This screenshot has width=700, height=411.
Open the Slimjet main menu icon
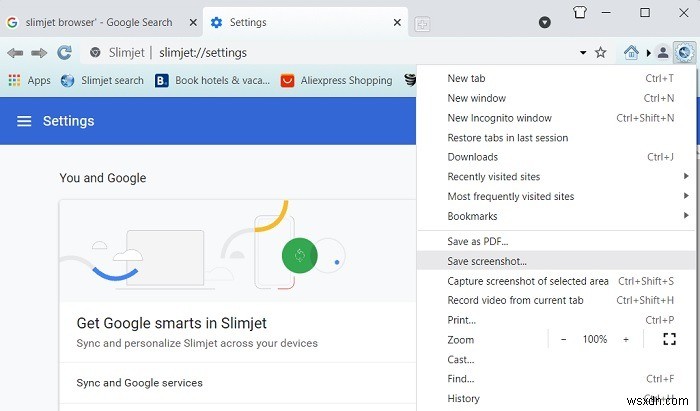tap(684, 52)
